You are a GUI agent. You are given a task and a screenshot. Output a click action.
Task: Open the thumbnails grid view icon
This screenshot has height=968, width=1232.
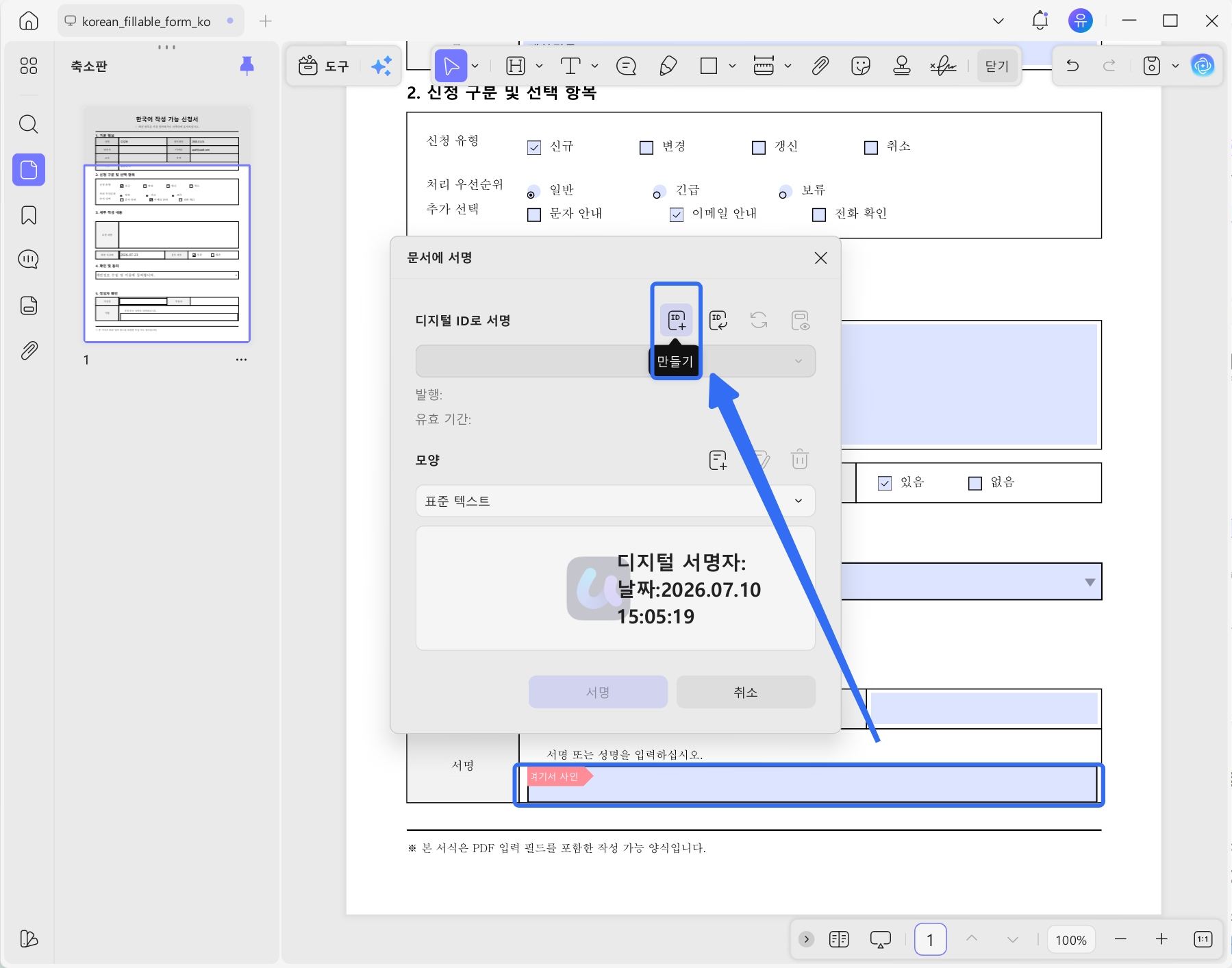pyautogui.click(x=29, y=66)
